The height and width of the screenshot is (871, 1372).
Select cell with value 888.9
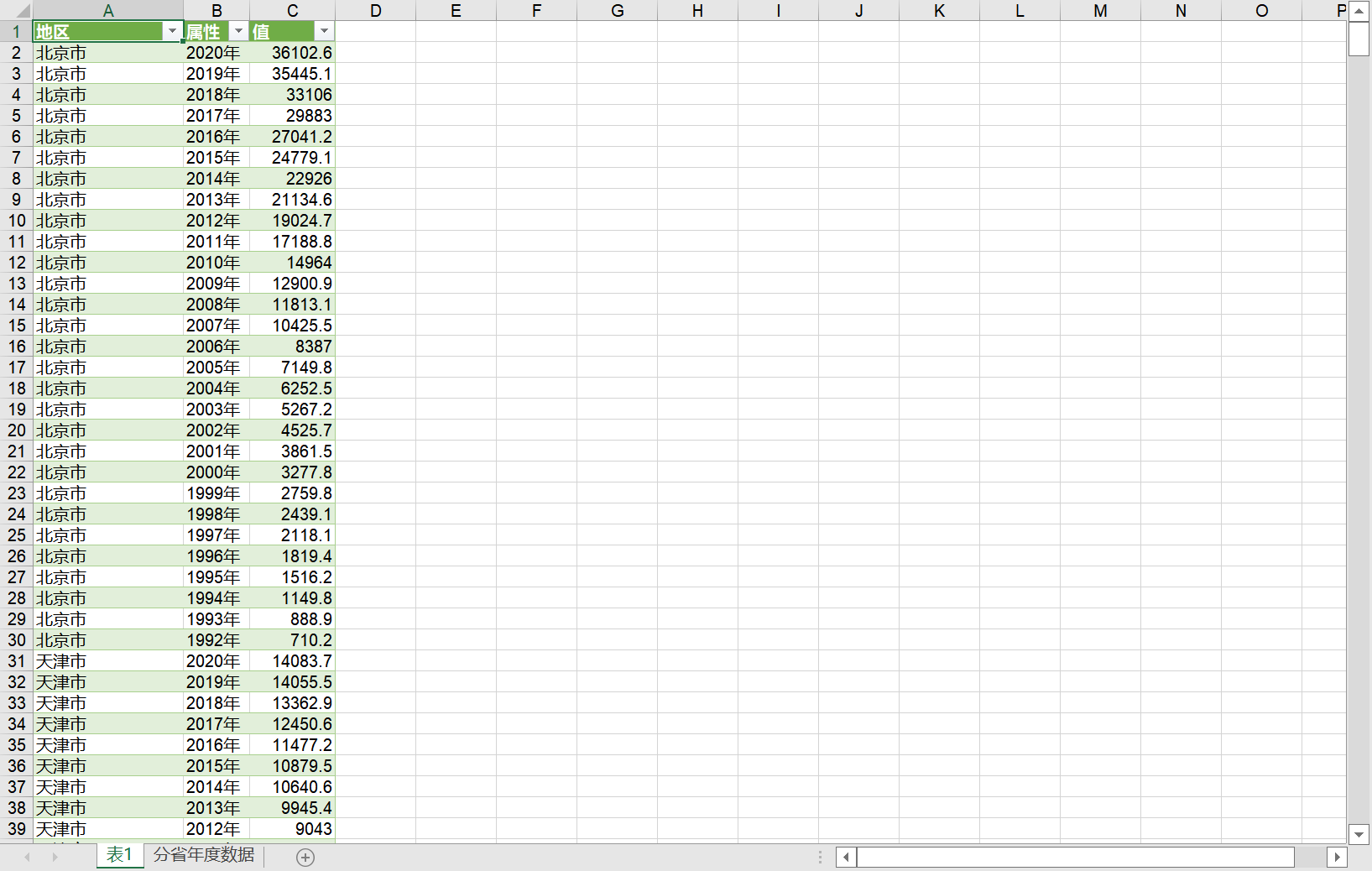coord(292,619)
